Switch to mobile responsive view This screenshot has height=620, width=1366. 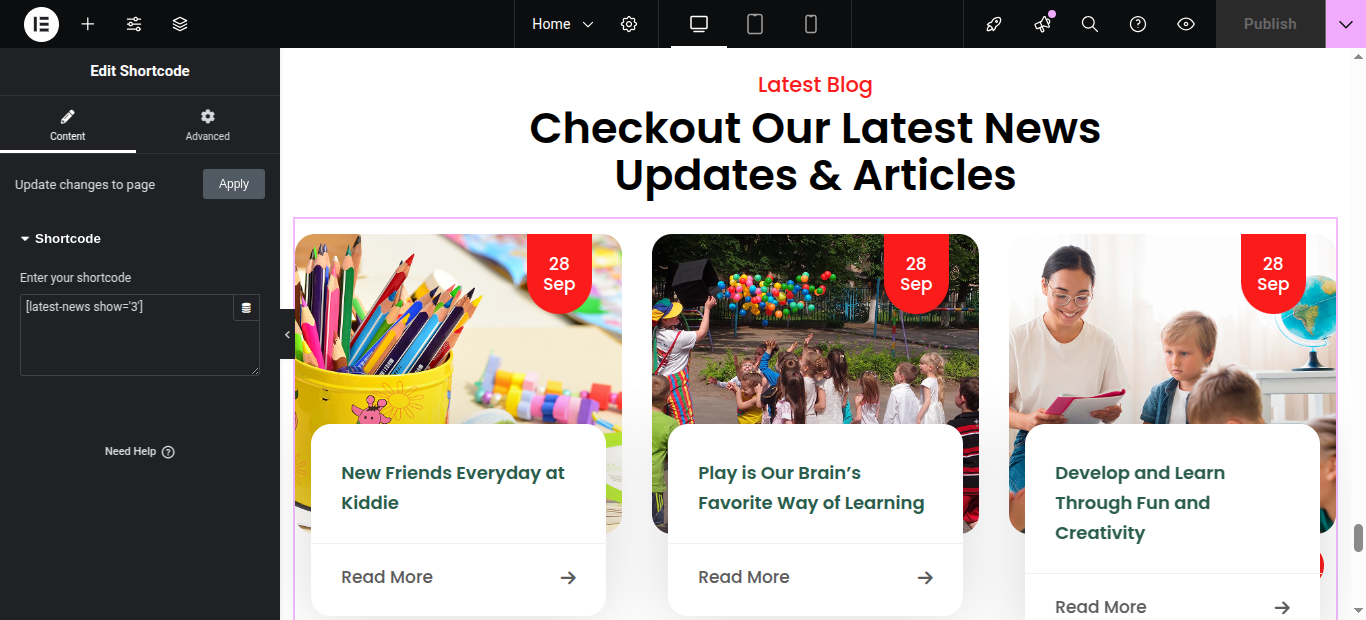pyautogui.click(x=811, y=24)
